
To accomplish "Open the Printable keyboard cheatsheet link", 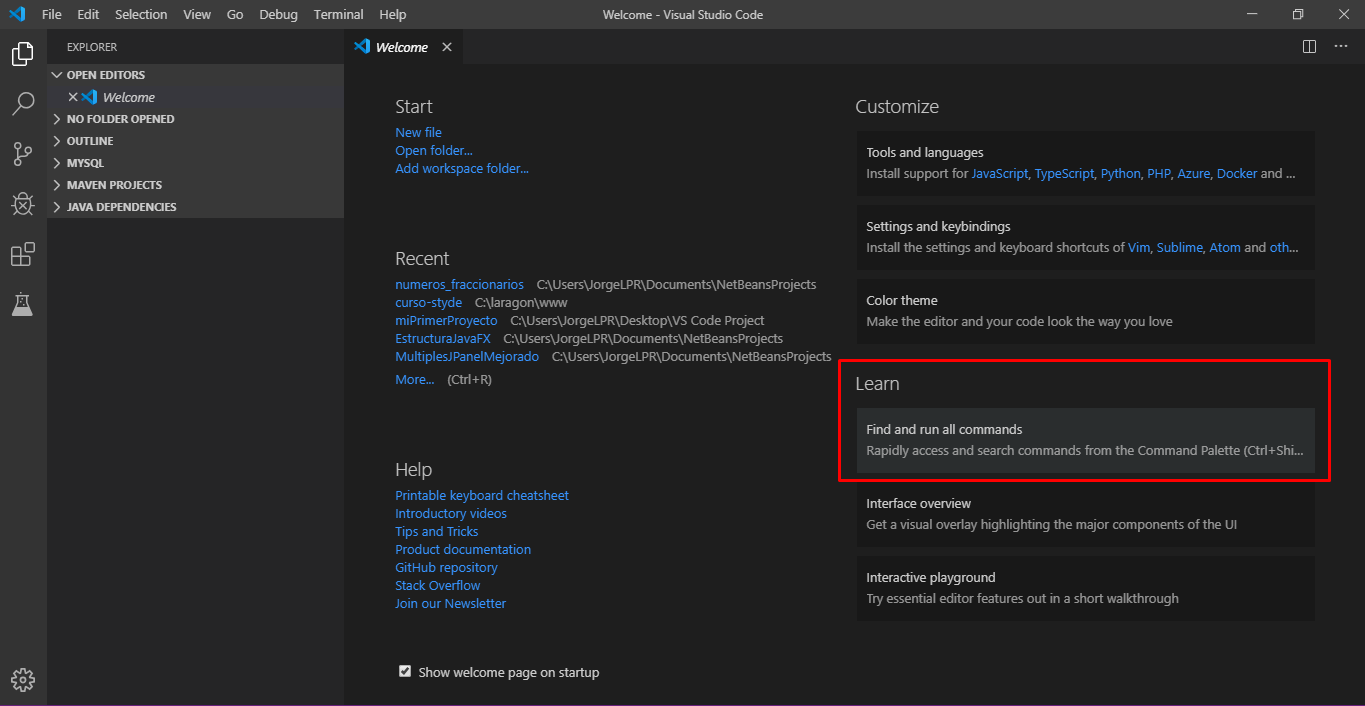I will coord(482,495).
